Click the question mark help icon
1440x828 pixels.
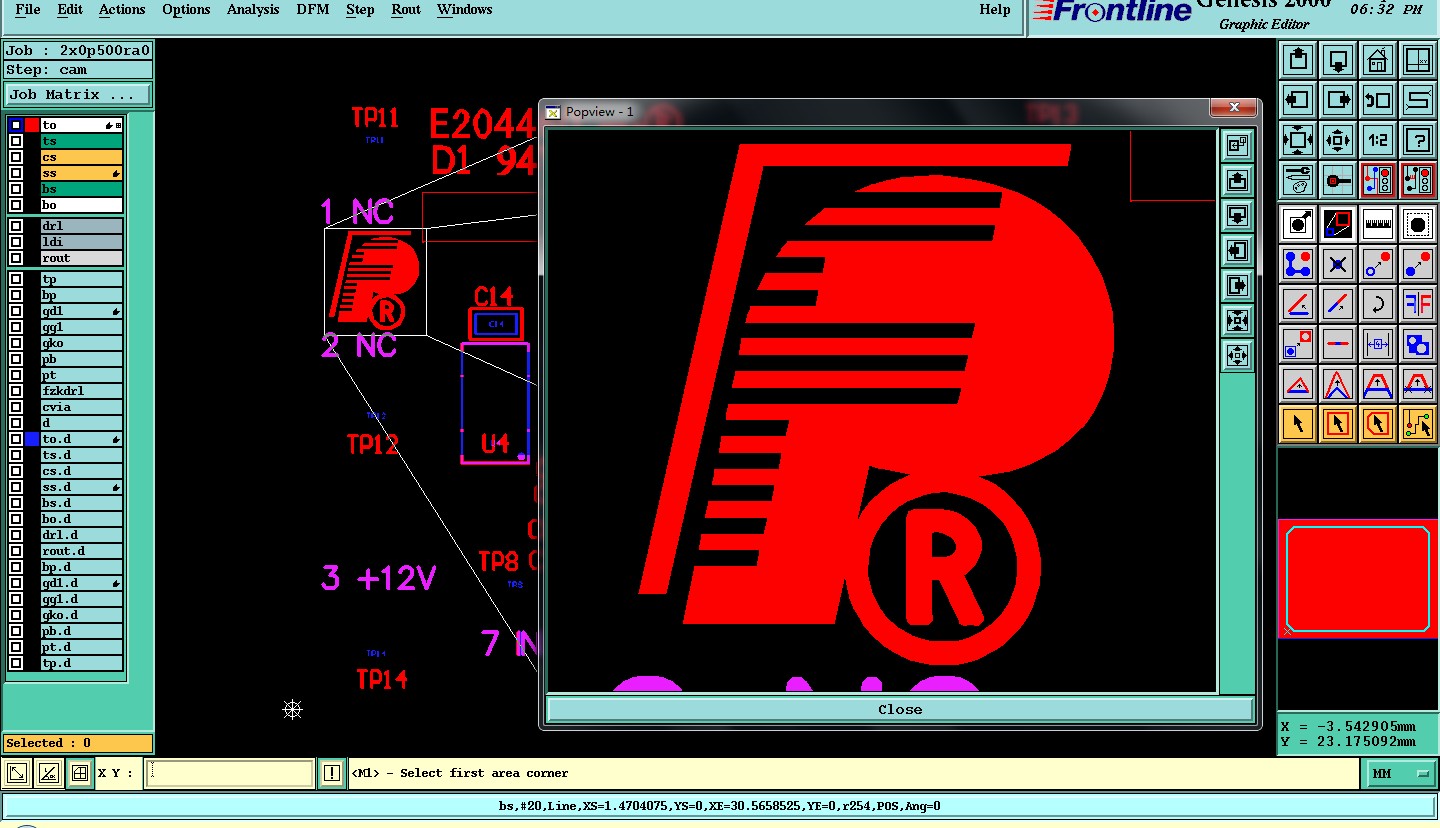click(x=1418, y=140)
